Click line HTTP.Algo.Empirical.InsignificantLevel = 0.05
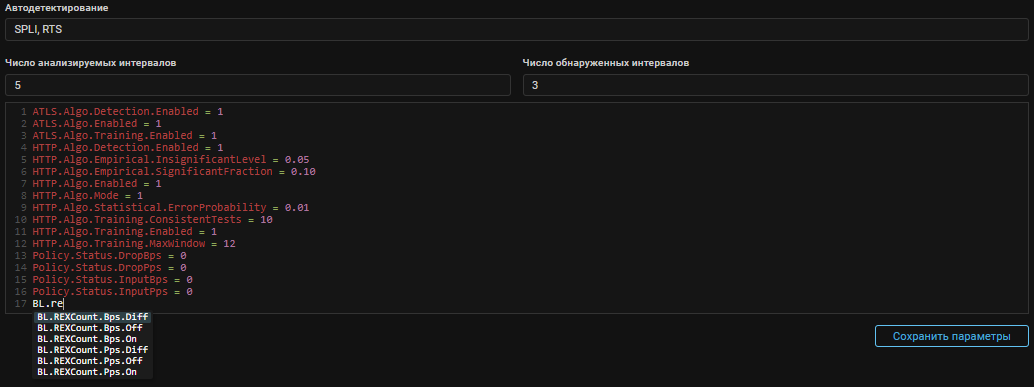This screenshot has height=387, width=1034. point(171,160)
